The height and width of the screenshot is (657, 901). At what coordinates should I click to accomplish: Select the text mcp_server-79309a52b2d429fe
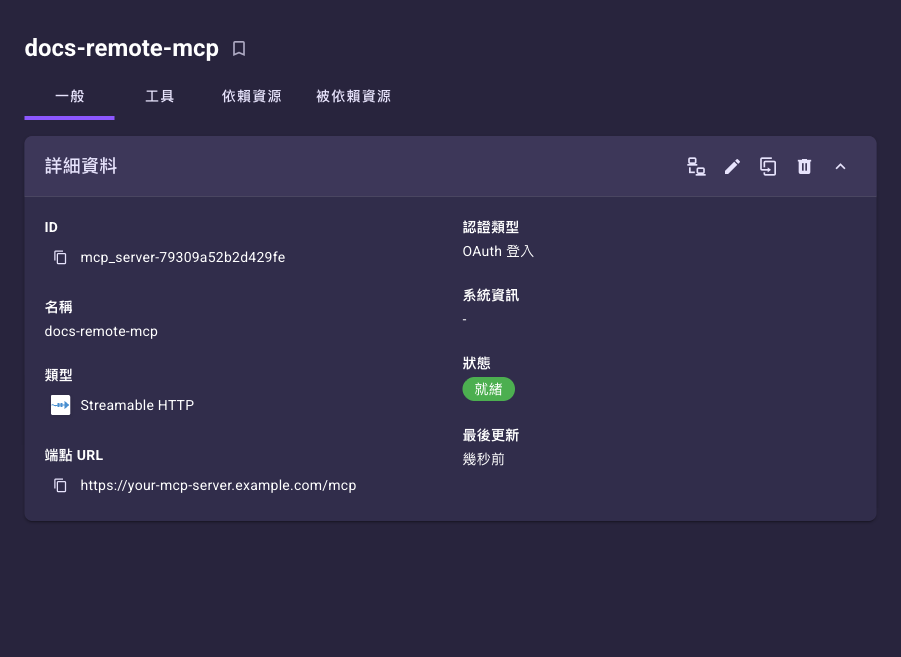pos(183,257)
